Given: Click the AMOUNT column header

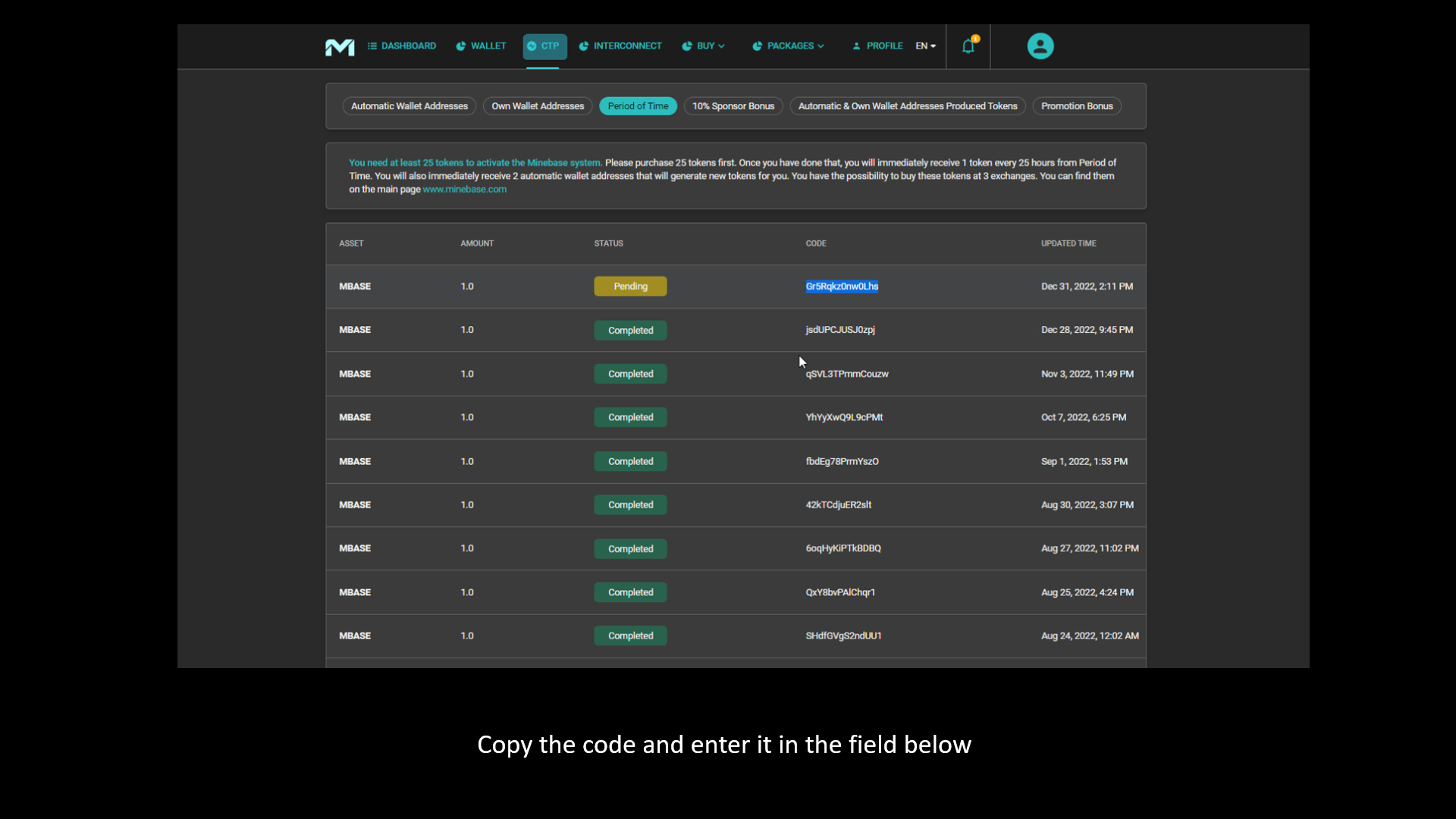Looking at the screenshot, I should (477, 243).
